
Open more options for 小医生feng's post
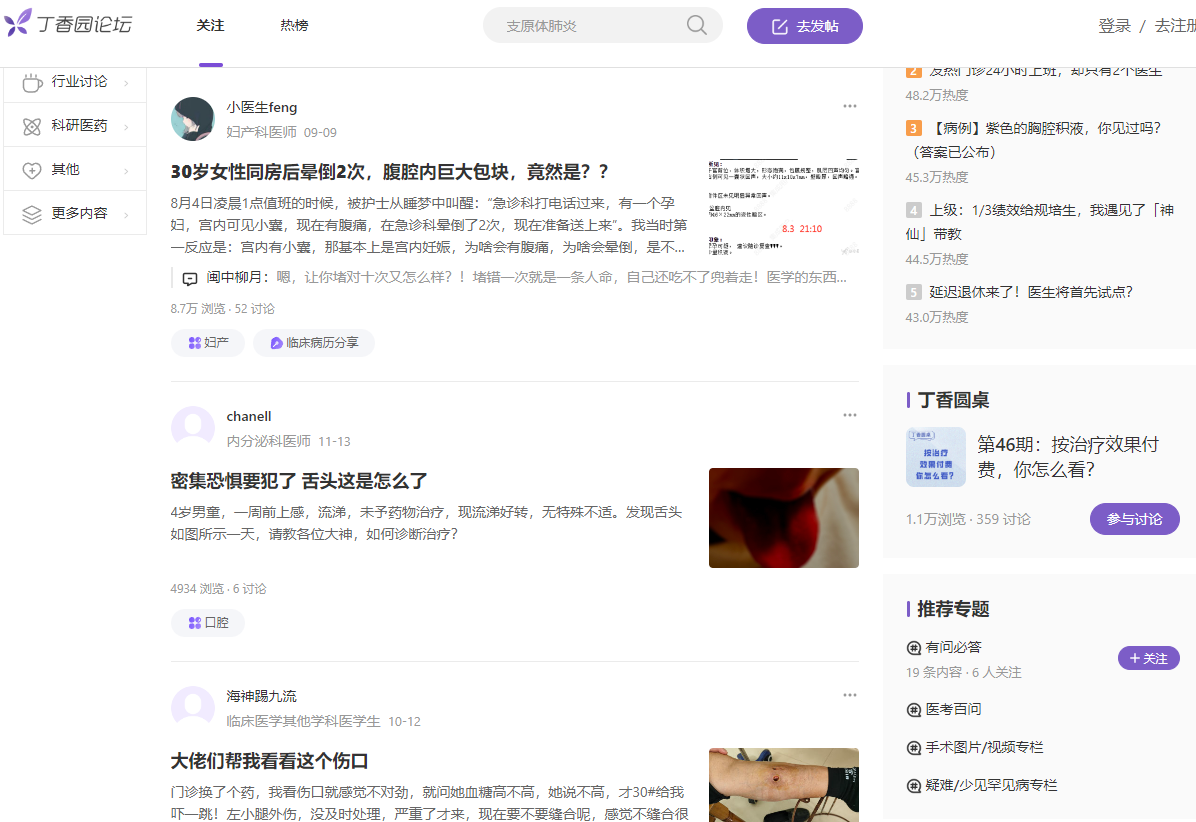coord(849,106)
